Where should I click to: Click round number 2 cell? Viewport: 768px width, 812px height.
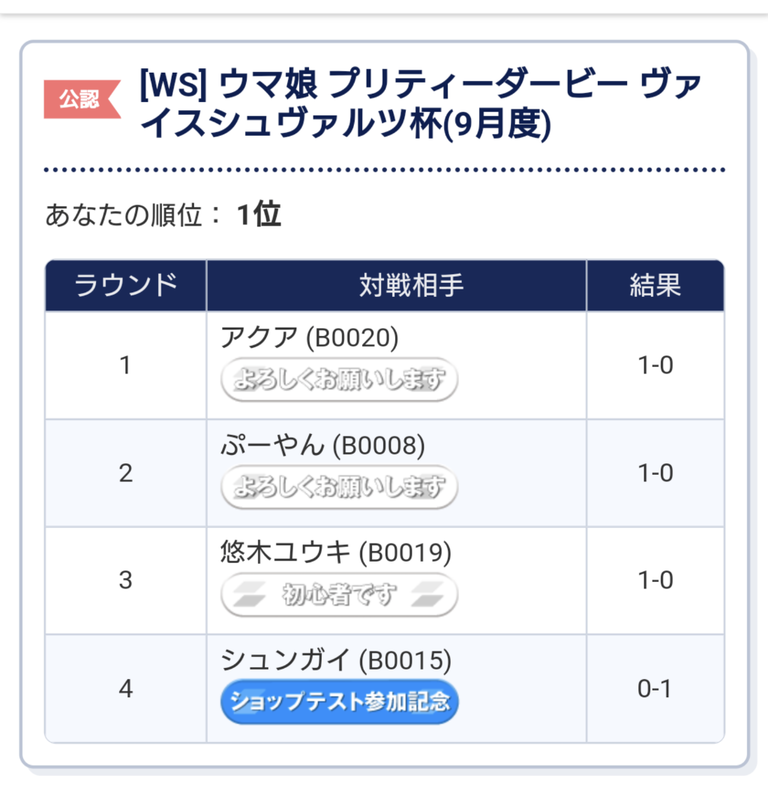coord(126,473)
